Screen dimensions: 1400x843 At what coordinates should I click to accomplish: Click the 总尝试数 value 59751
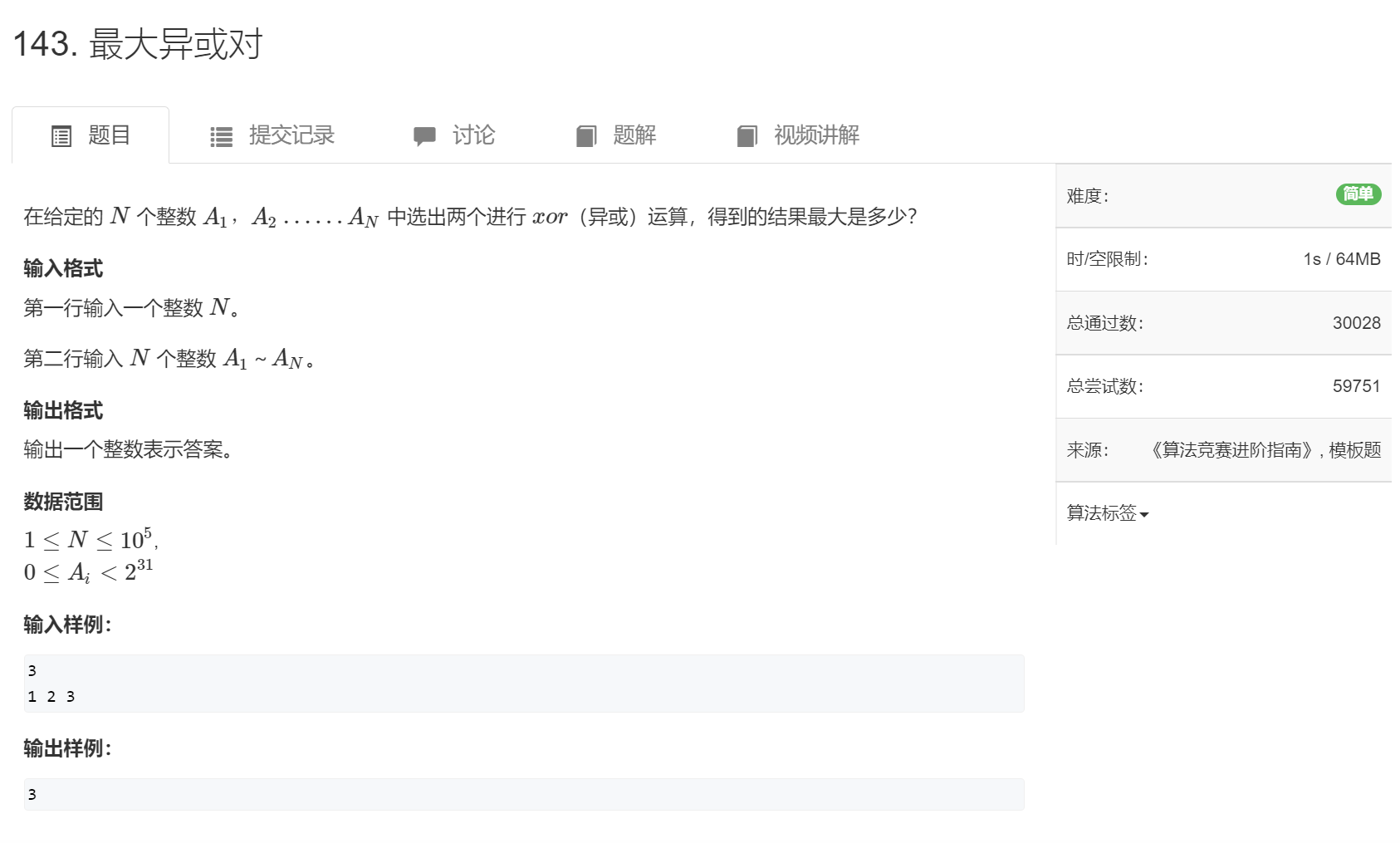coord(1357,386)
